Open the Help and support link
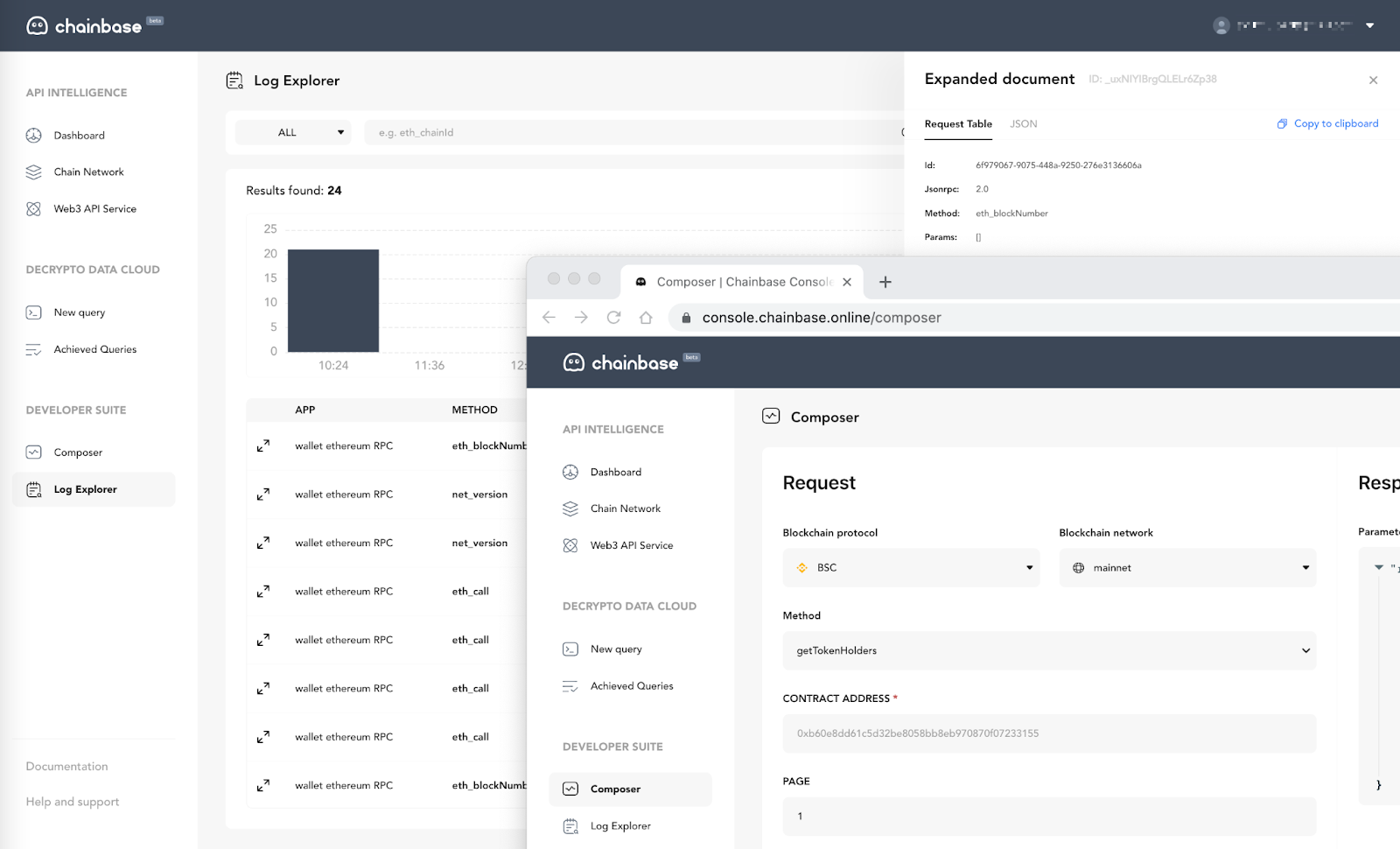Viewport: 1400px width, 849px height. click(72, 802)
